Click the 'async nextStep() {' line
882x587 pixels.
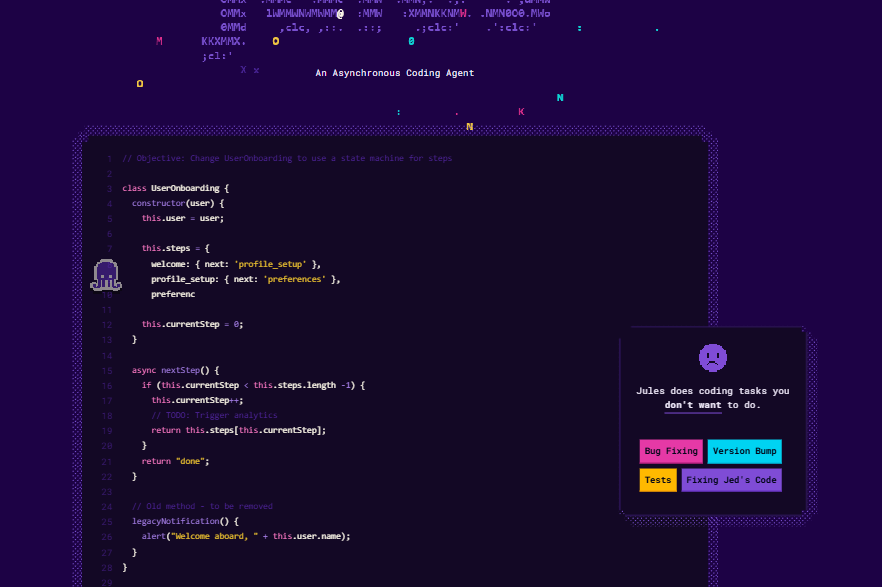(x=176, y=371)
